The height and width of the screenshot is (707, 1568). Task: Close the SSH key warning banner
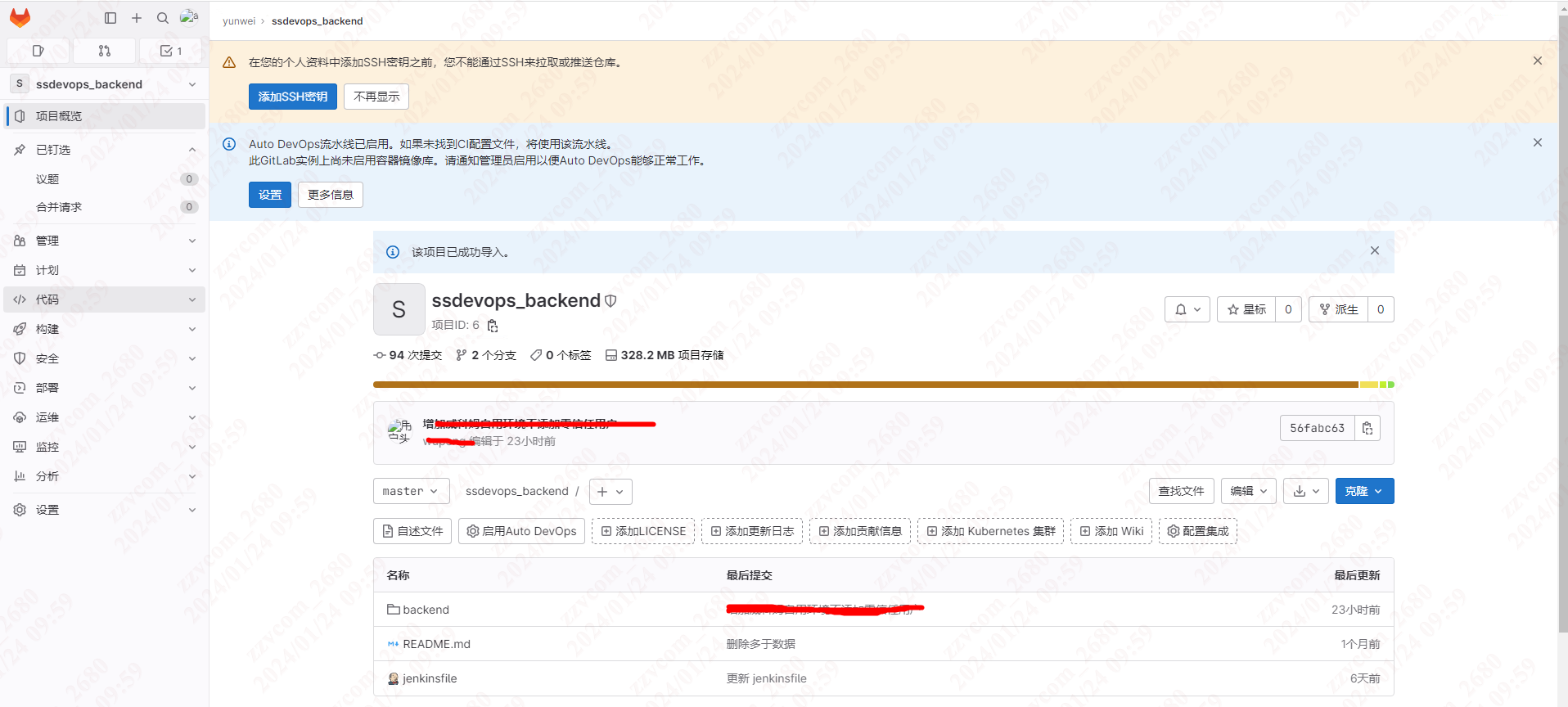[x=1538, y=61]
